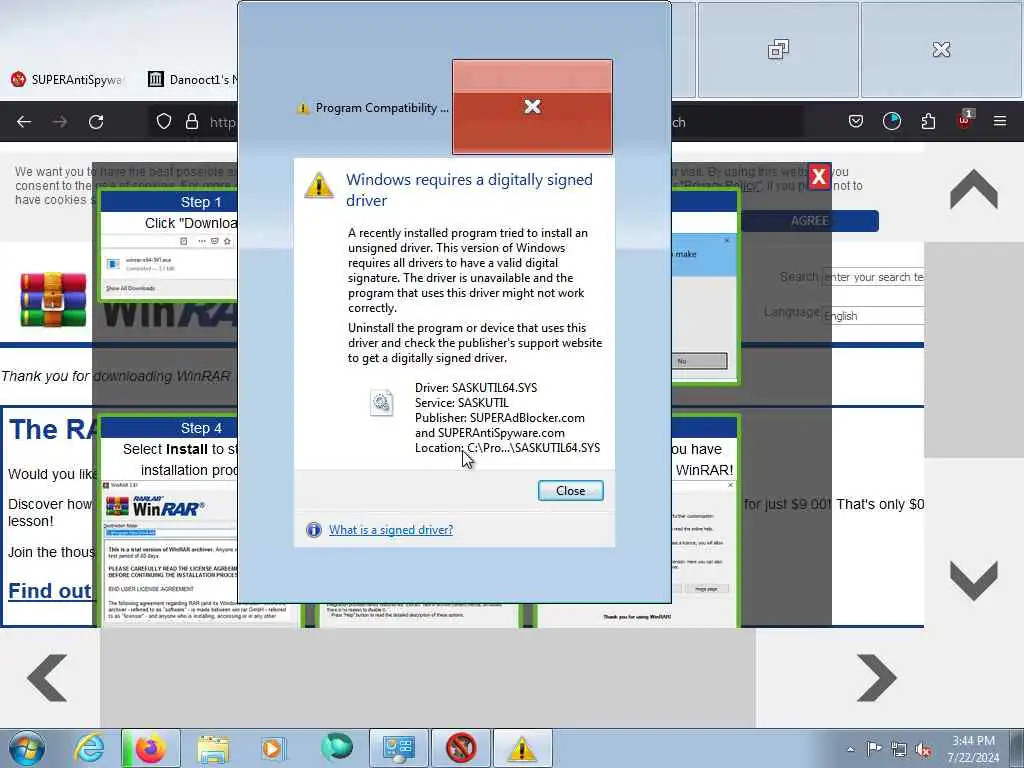The image size is (1024, 768).
Task: Click the large down chevron arrow
Action: [974, 580]
